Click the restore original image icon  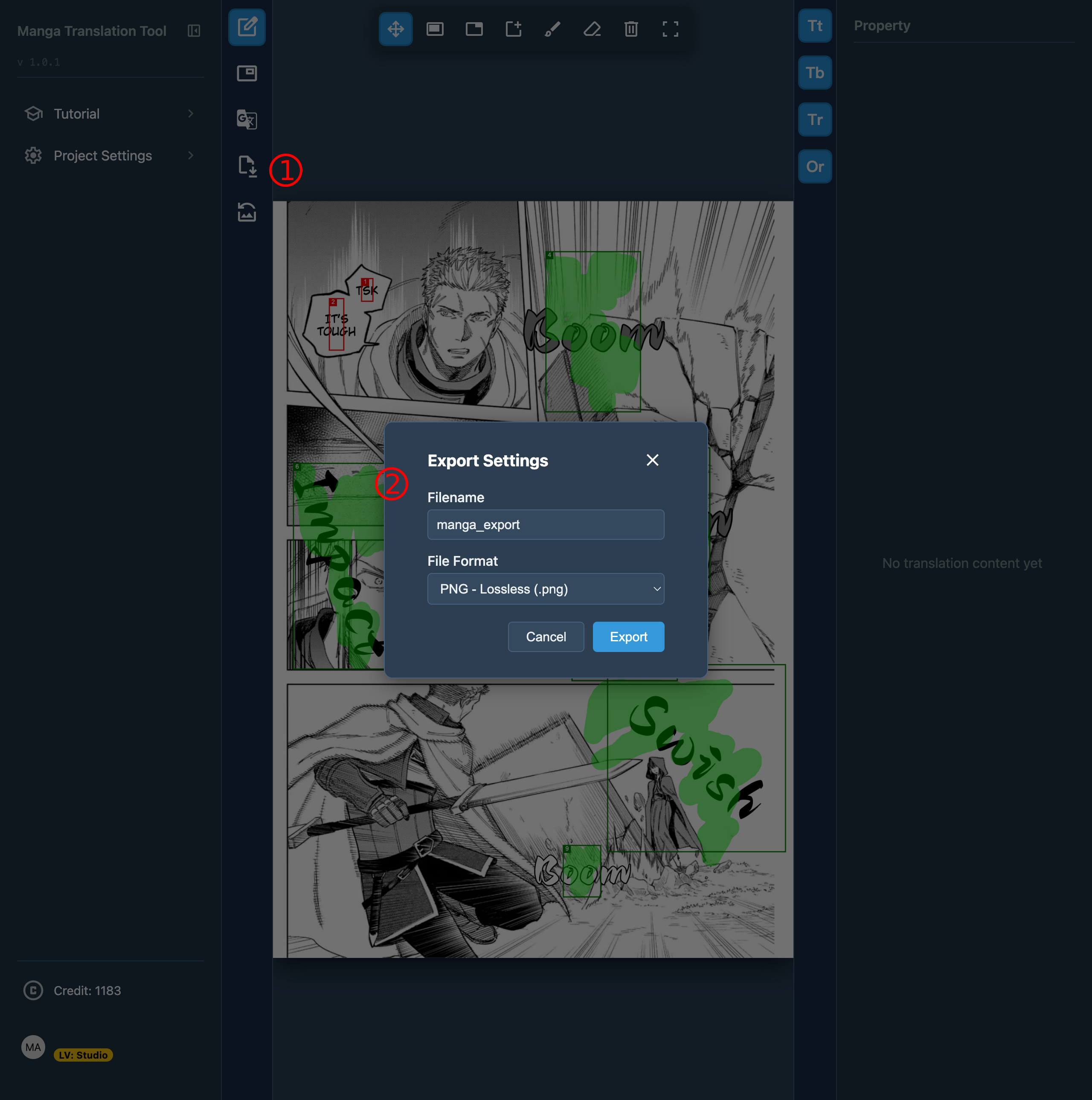[247, 212]
